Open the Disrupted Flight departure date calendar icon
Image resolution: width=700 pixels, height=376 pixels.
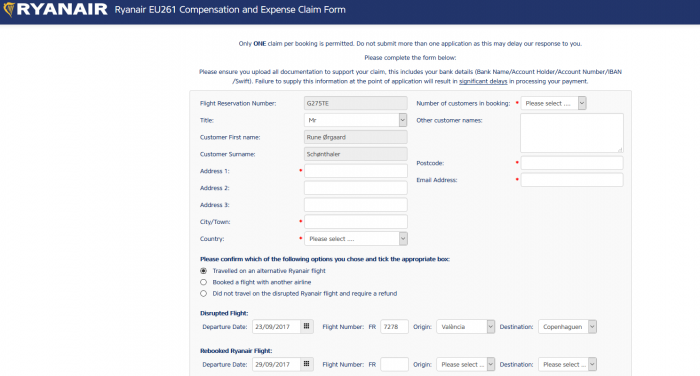306,326
